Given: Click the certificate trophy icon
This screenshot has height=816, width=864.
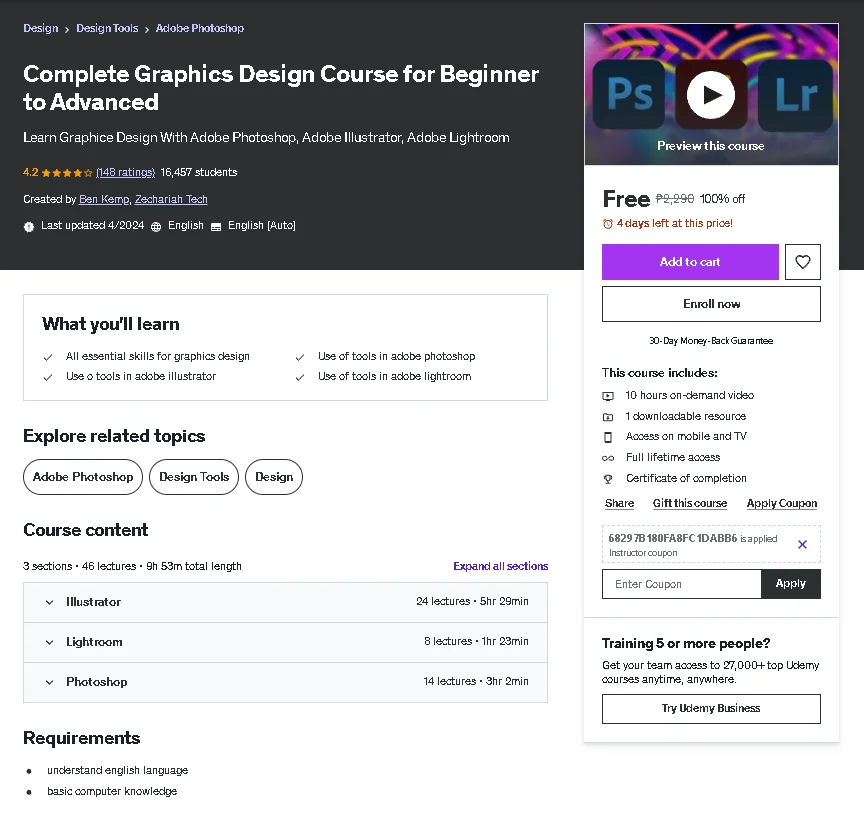Looking at the screenshot, I should pyautogui.click(x=608, y=479).
